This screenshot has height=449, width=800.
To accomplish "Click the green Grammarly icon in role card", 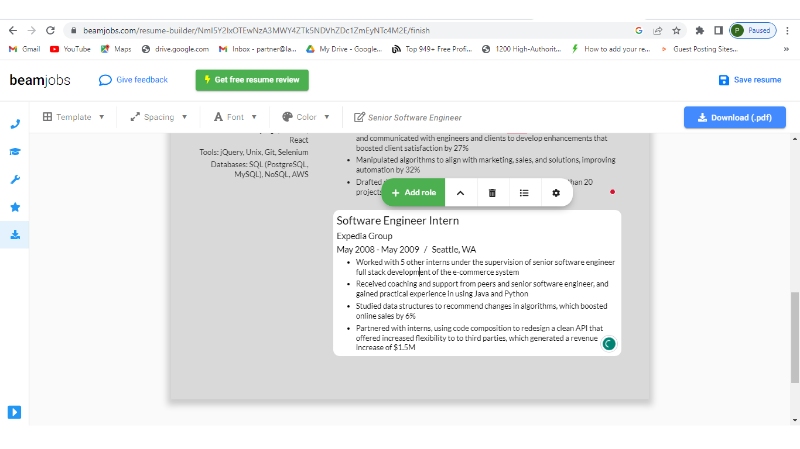I will tap(608, 344).
